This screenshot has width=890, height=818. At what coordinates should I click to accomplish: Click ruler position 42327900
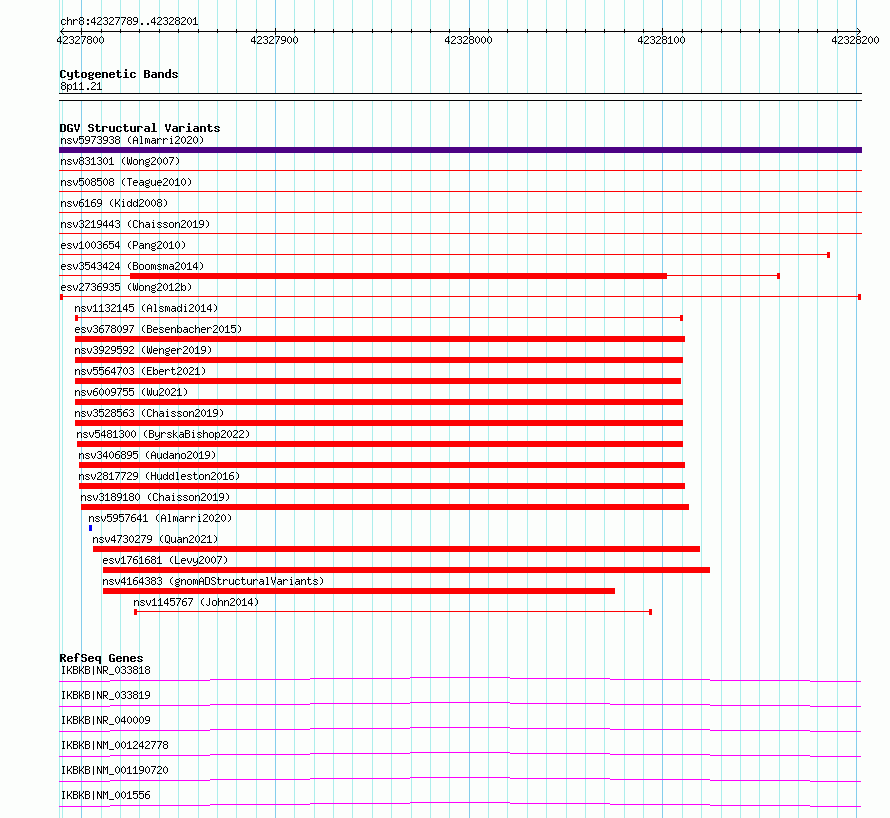pyautogui.click(x=274, y=40)
